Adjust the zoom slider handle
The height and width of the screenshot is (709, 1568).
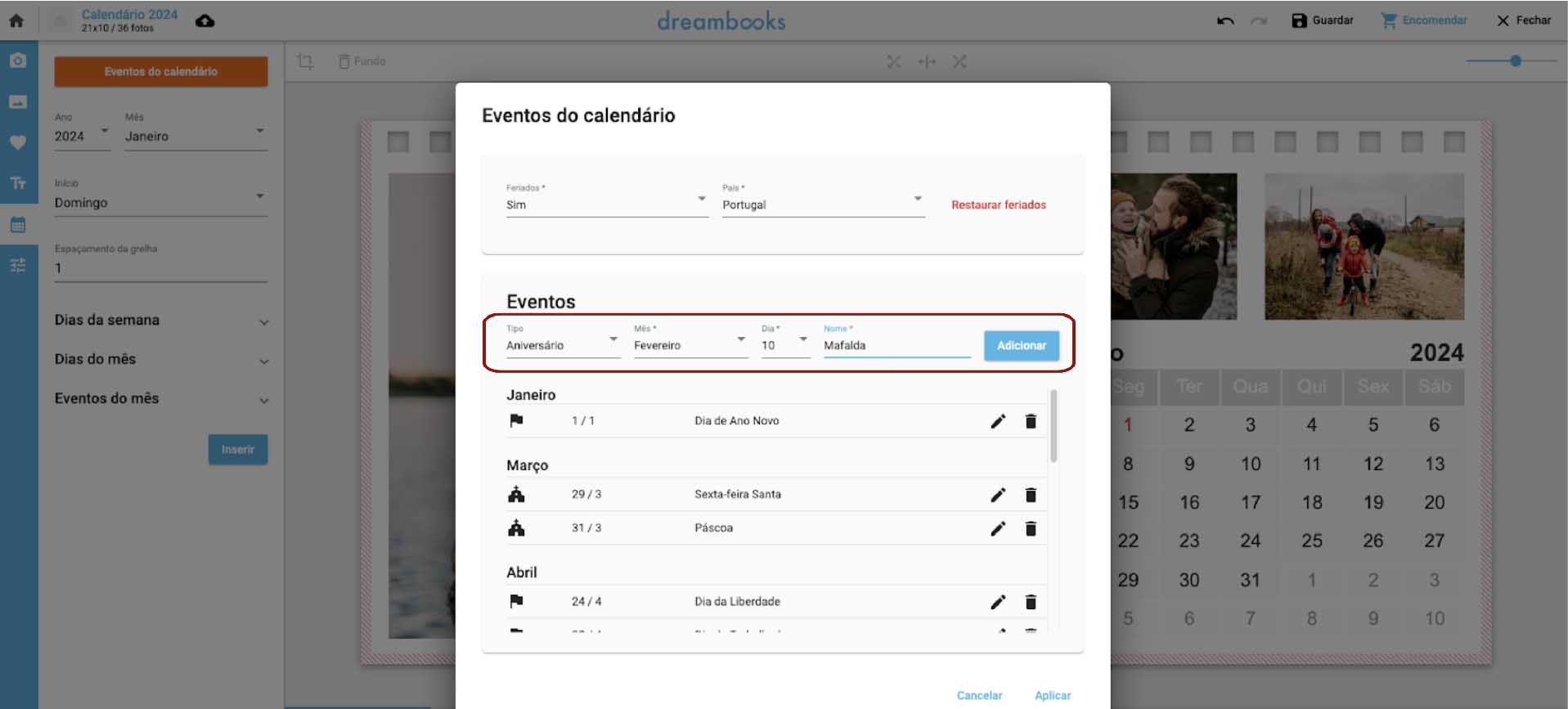pos(1515,61)
